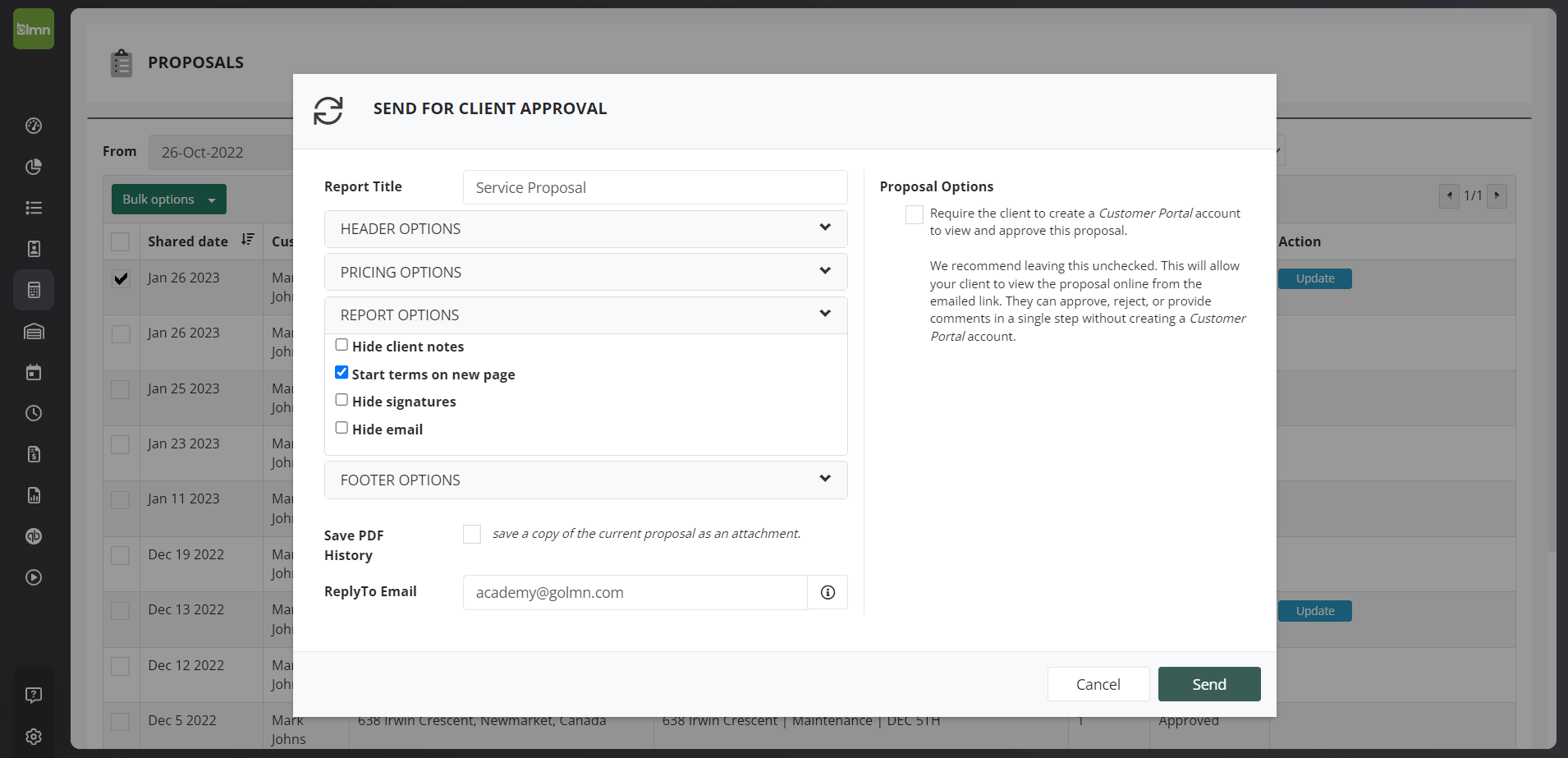Open the calendar sidebar icon
This screenshot has height=758, width=1568.
(34, 372)
